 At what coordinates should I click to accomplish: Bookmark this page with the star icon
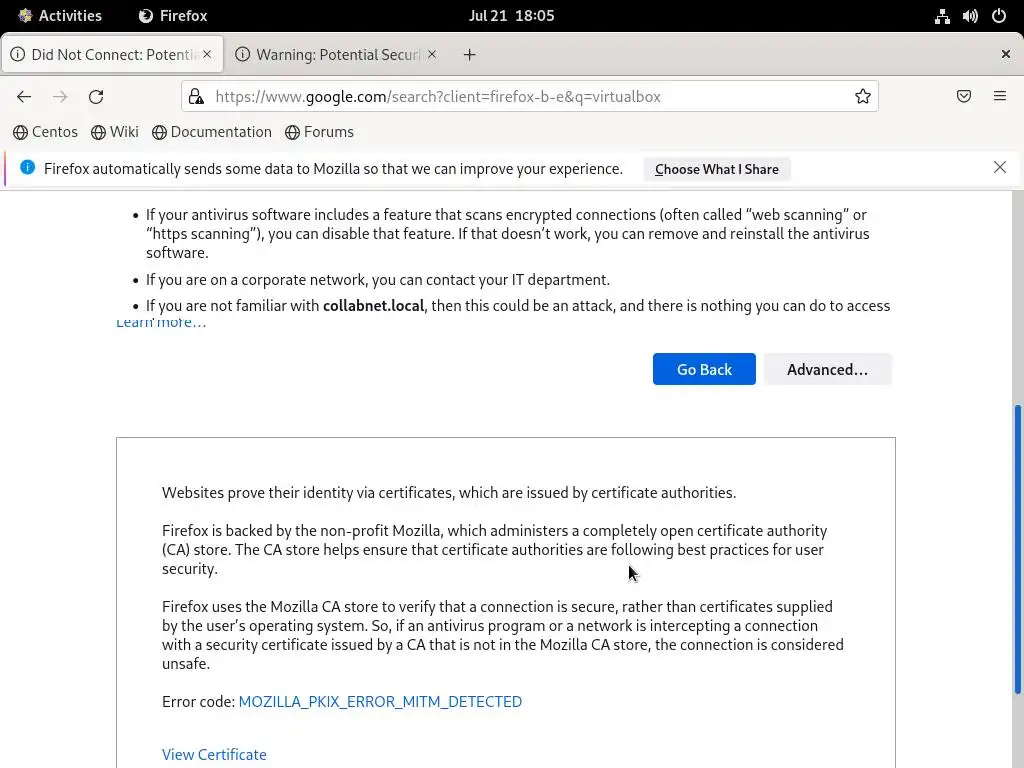(863, 97)
